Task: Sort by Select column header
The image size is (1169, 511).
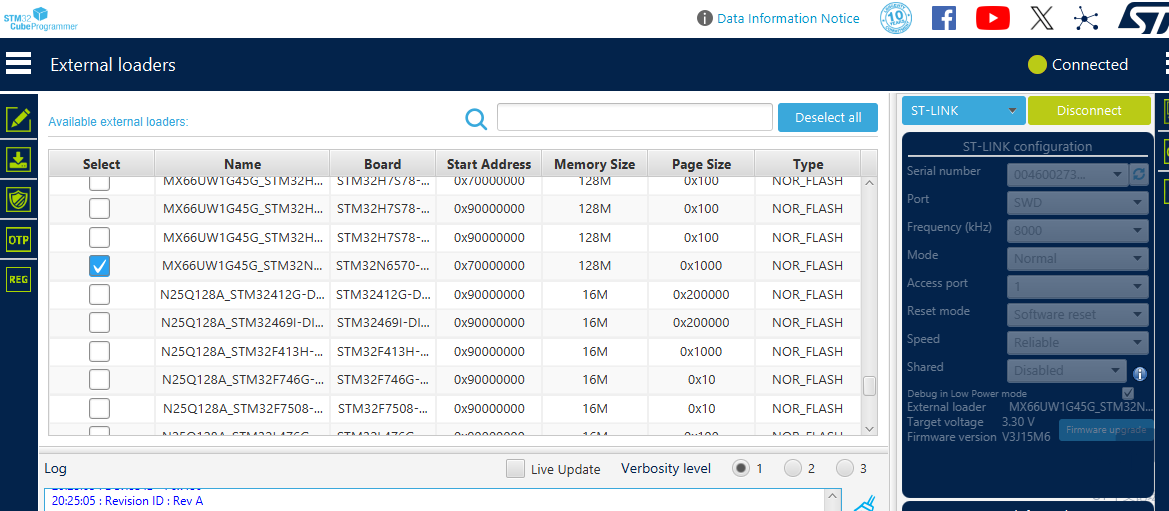Action: tap(101, 164)
